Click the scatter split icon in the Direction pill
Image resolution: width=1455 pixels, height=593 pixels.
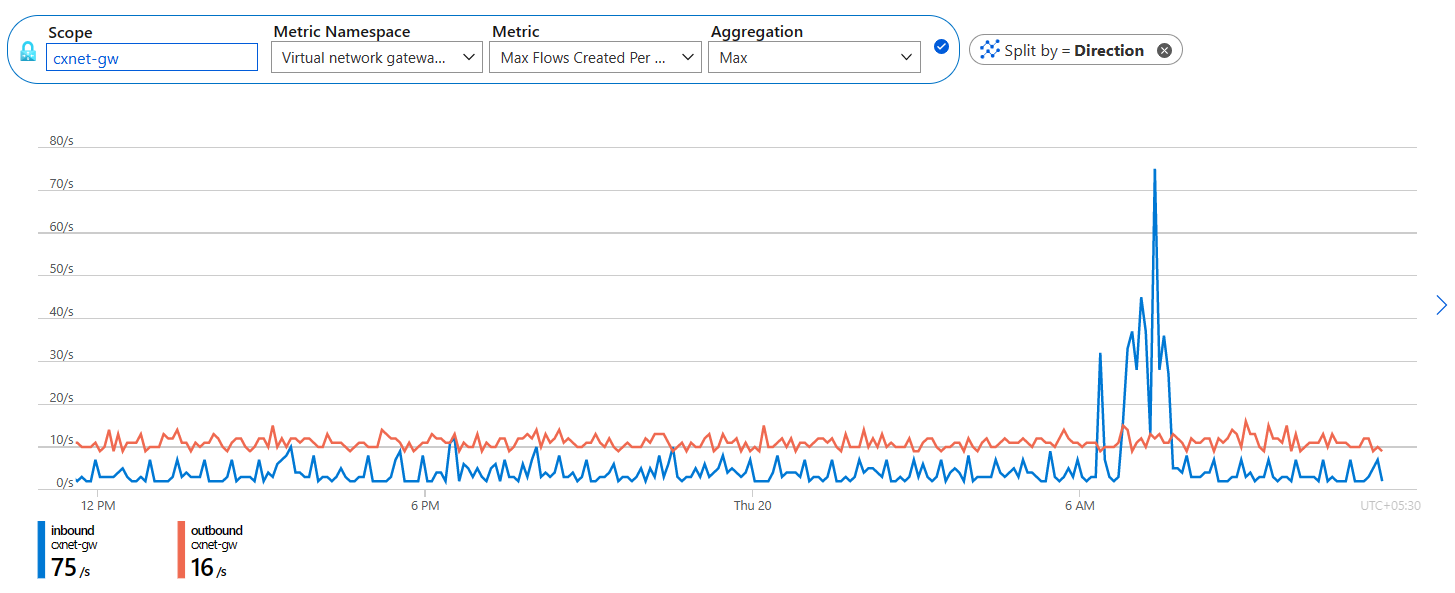[x=990, y=49]
